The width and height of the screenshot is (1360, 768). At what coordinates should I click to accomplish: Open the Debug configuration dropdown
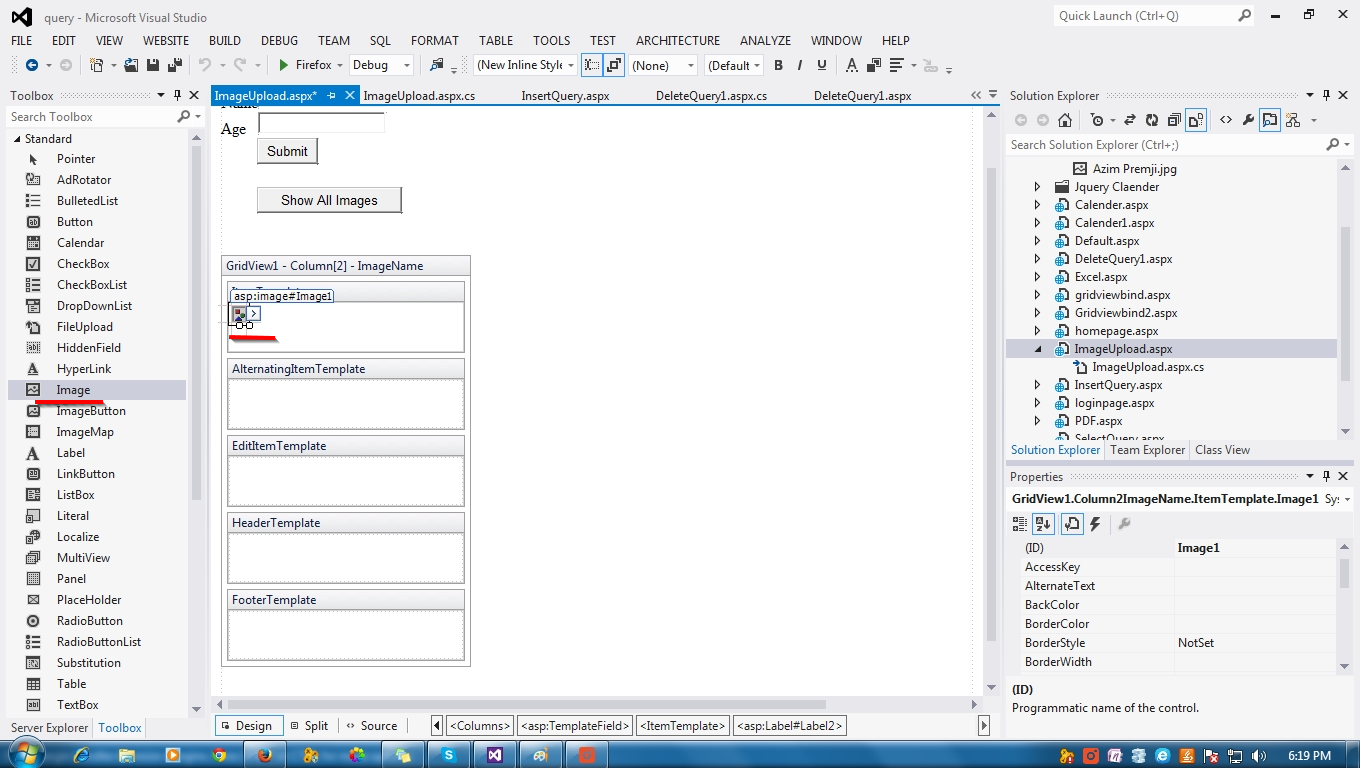(407, 65)
